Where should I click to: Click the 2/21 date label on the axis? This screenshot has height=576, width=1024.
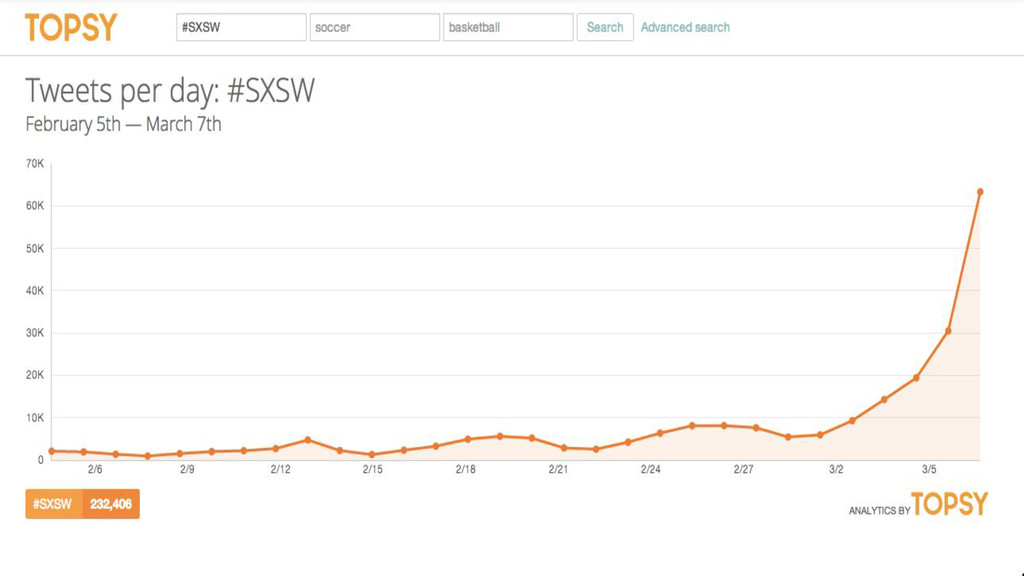pyautogui.click(x=558, y=470)
